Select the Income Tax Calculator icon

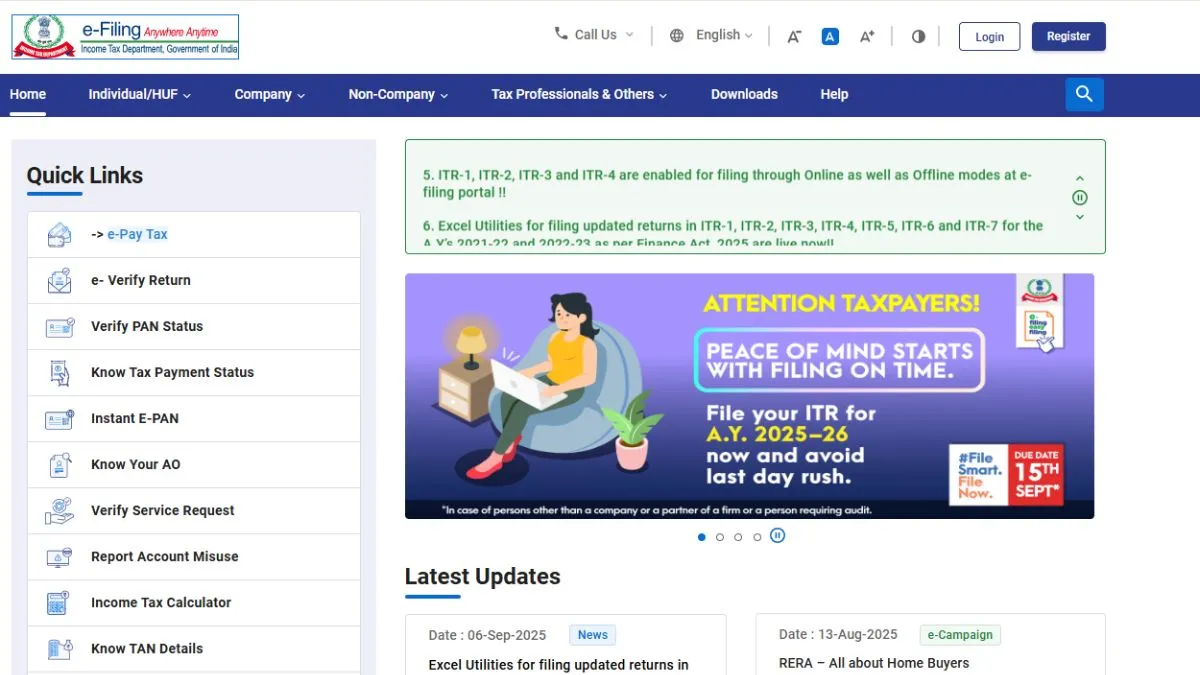(58, 602)
